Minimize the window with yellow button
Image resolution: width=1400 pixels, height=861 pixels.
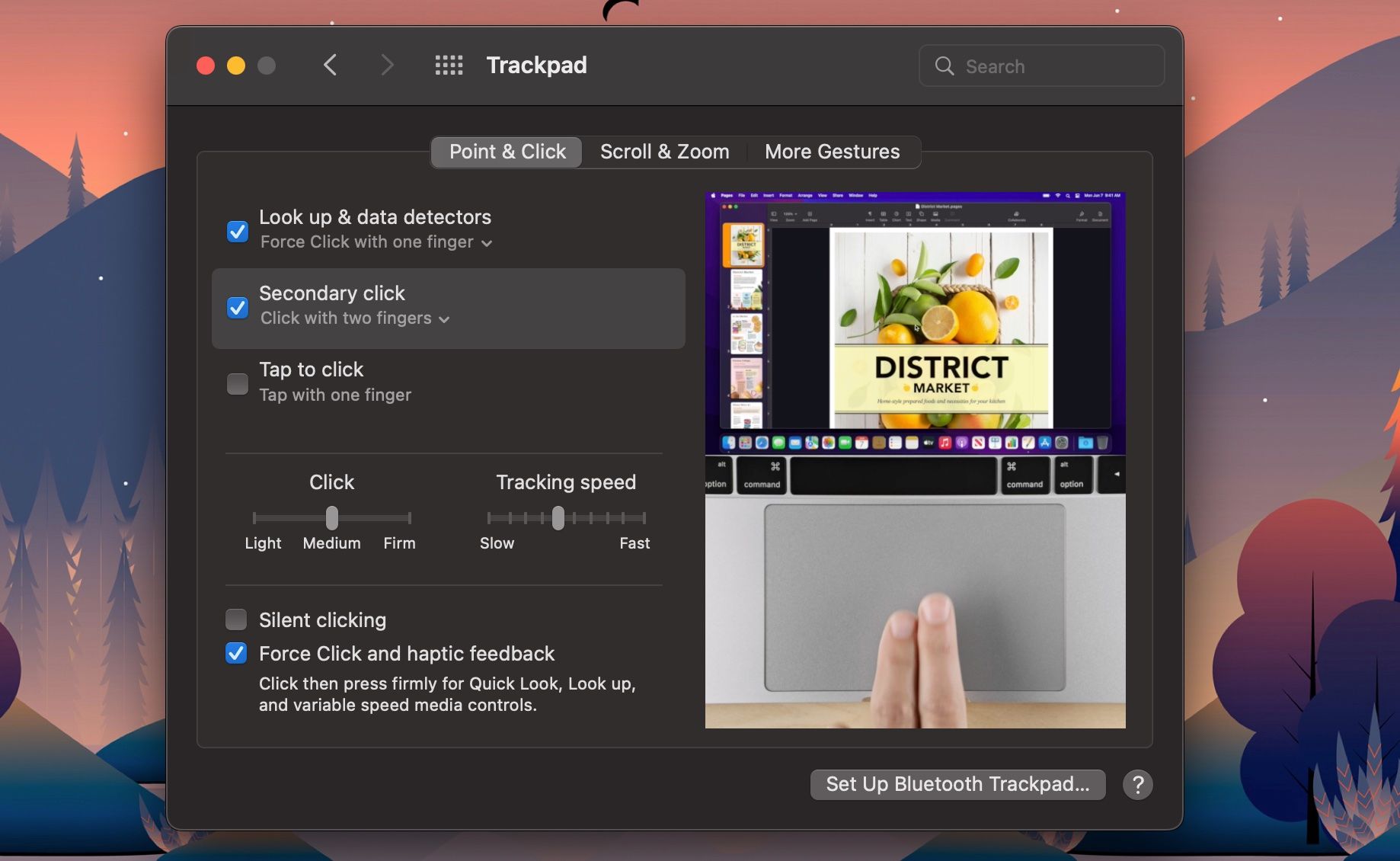[236, 66]
